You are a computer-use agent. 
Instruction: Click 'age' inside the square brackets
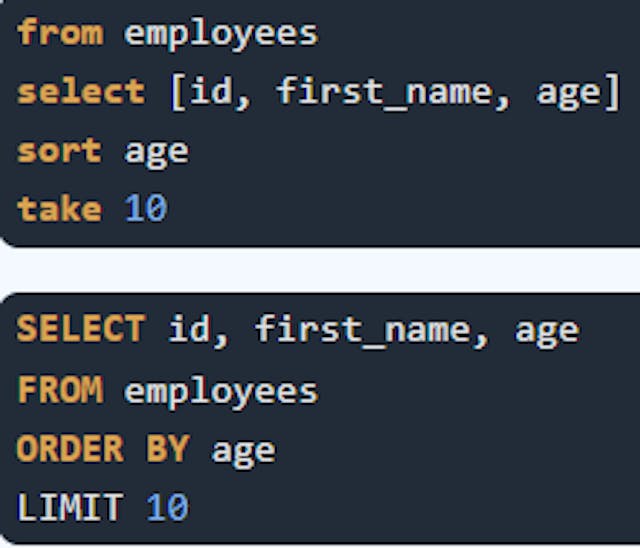coord(569,95)
